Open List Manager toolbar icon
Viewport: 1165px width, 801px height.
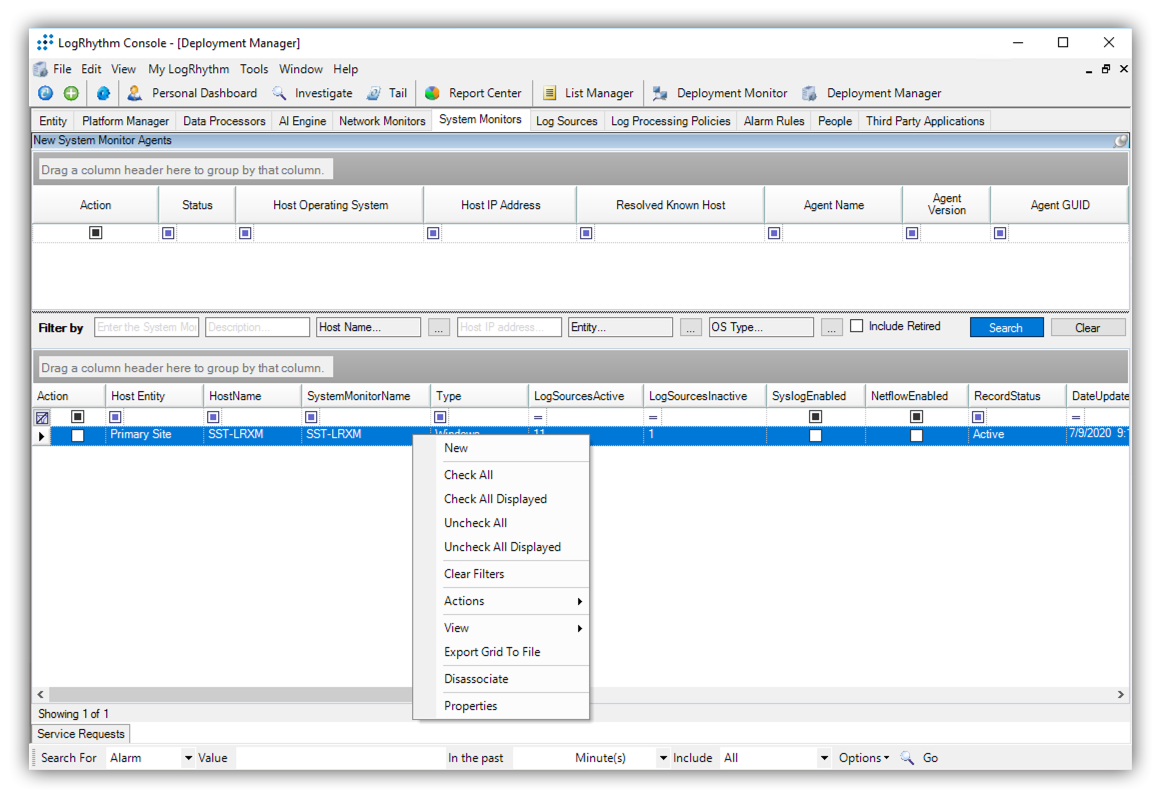coord(549,93)
